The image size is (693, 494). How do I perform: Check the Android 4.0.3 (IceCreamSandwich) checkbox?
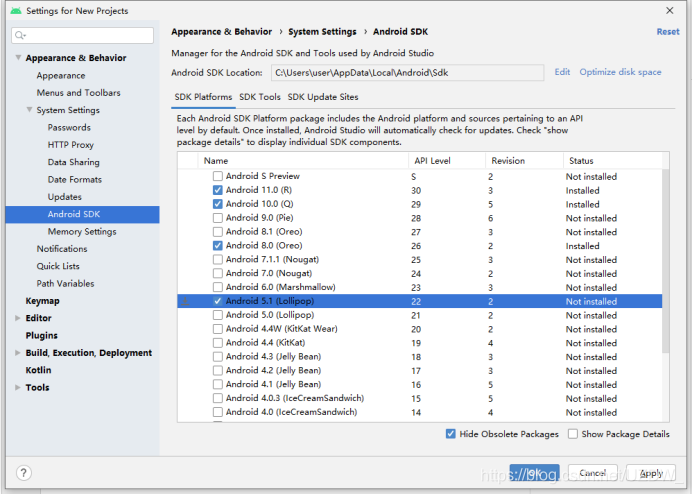coord(217,399)
